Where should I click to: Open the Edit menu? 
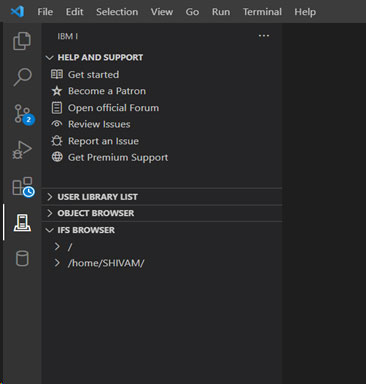click(x=74, y=12)
